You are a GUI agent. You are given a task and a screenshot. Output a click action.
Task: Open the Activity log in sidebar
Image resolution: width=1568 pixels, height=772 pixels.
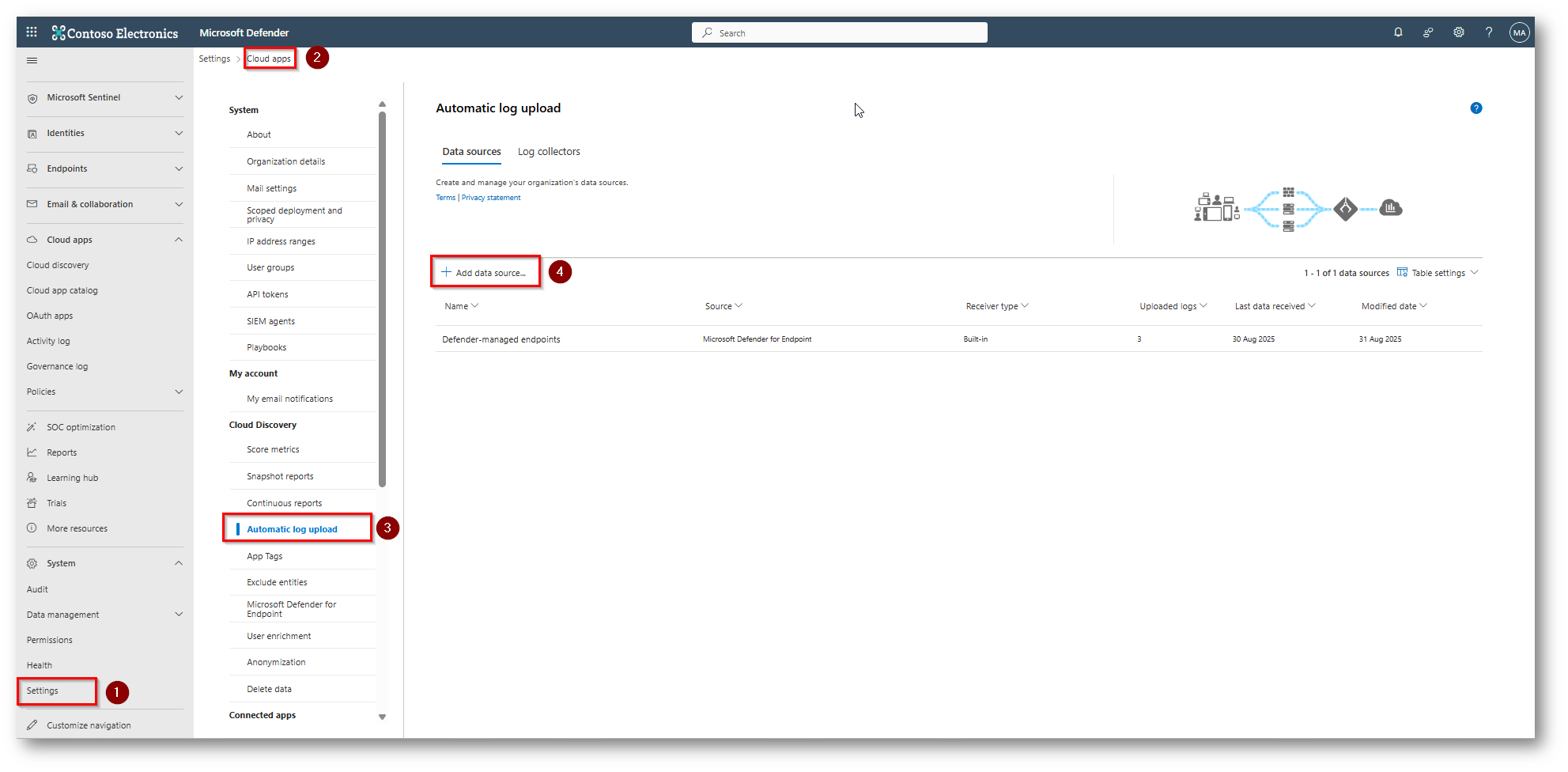coord(48,341)
